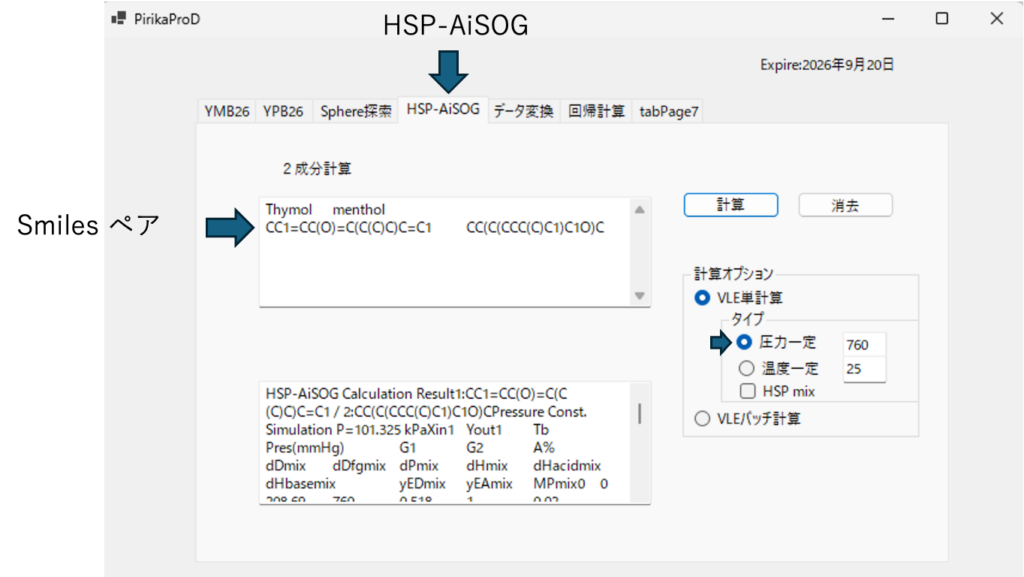Click the 計算 button
Screen dimensions: 1024x577
(x=730, y=204)
